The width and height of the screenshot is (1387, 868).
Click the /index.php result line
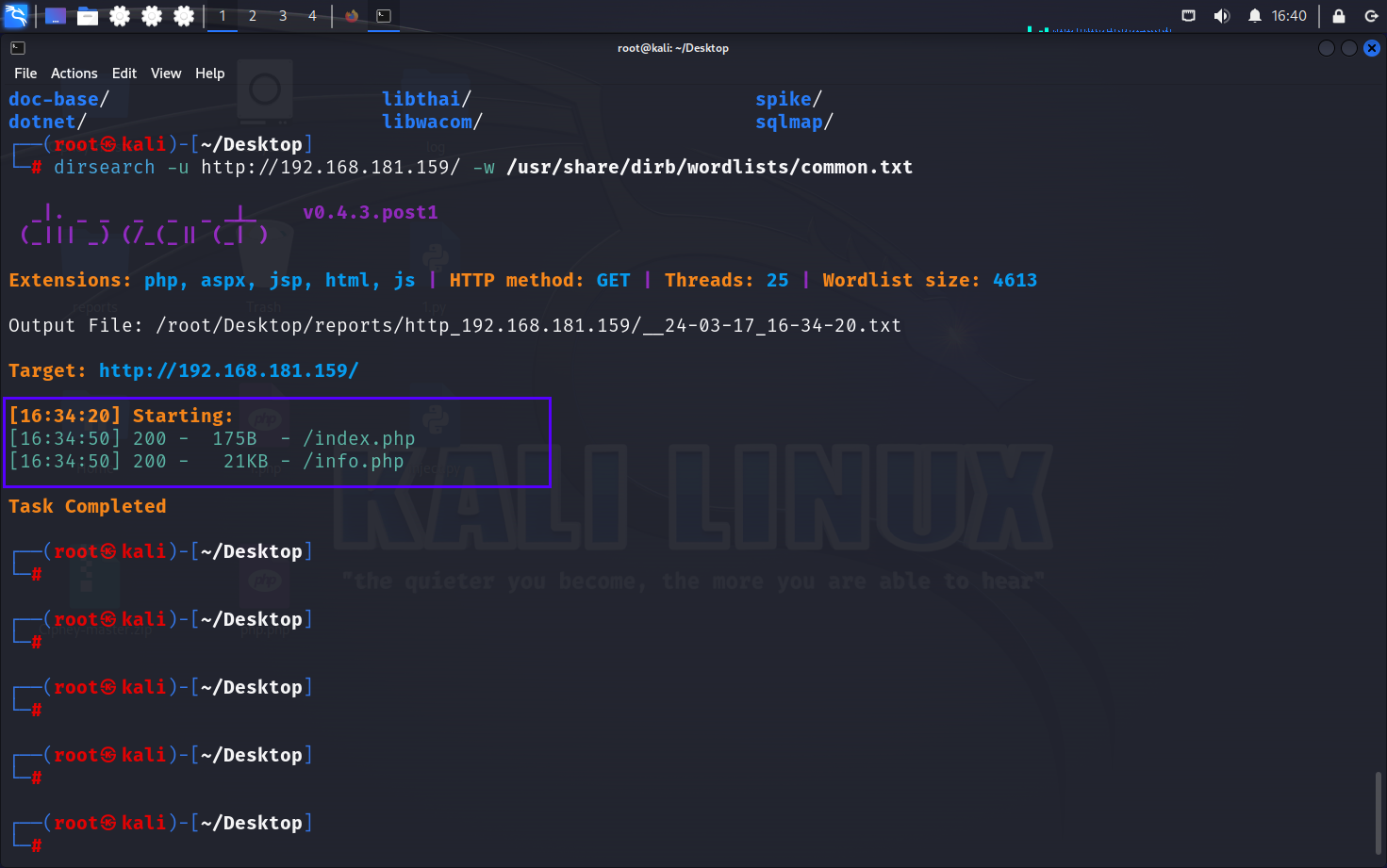tap(212, 438)
